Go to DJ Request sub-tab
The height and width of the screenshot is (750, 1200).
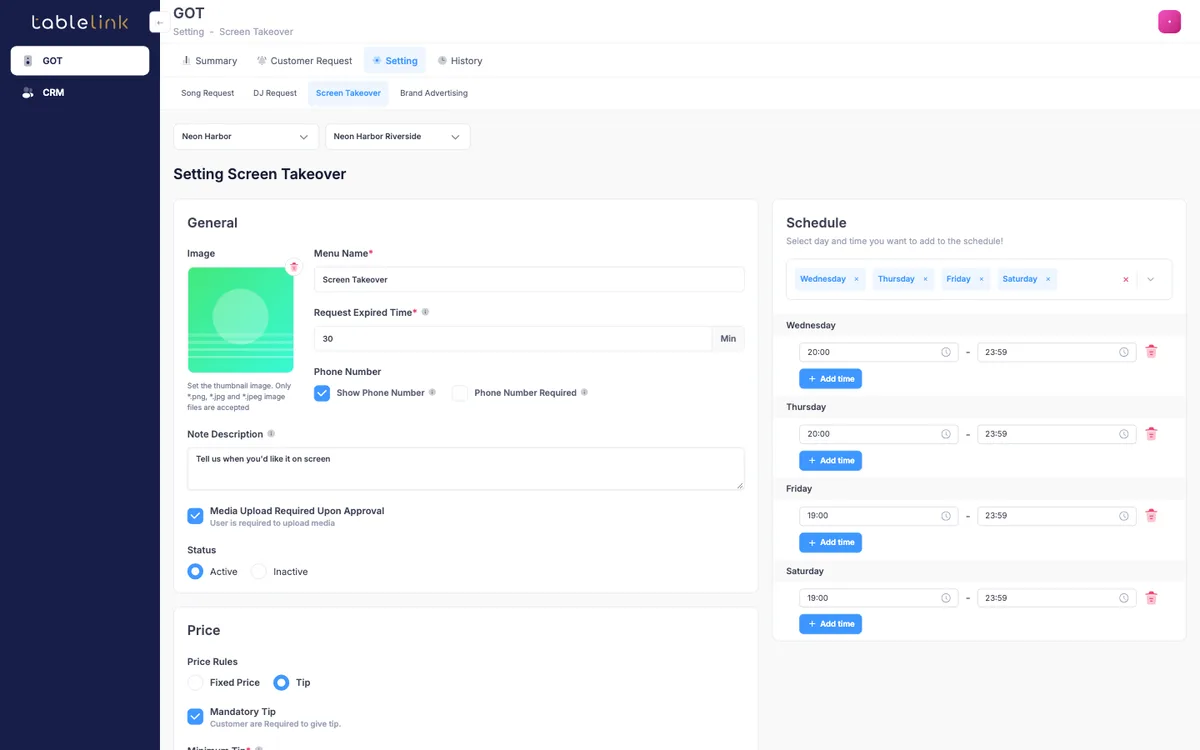point(275,93)
